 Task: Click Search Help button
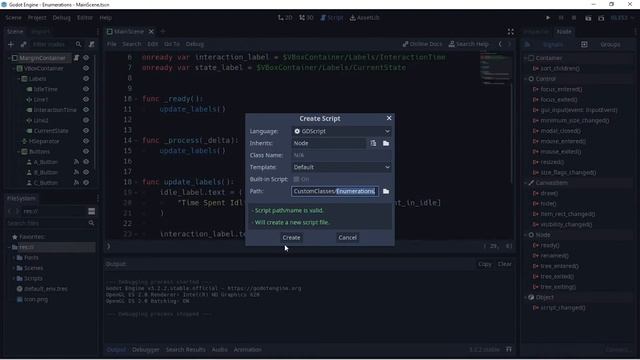tap(469, 44)
